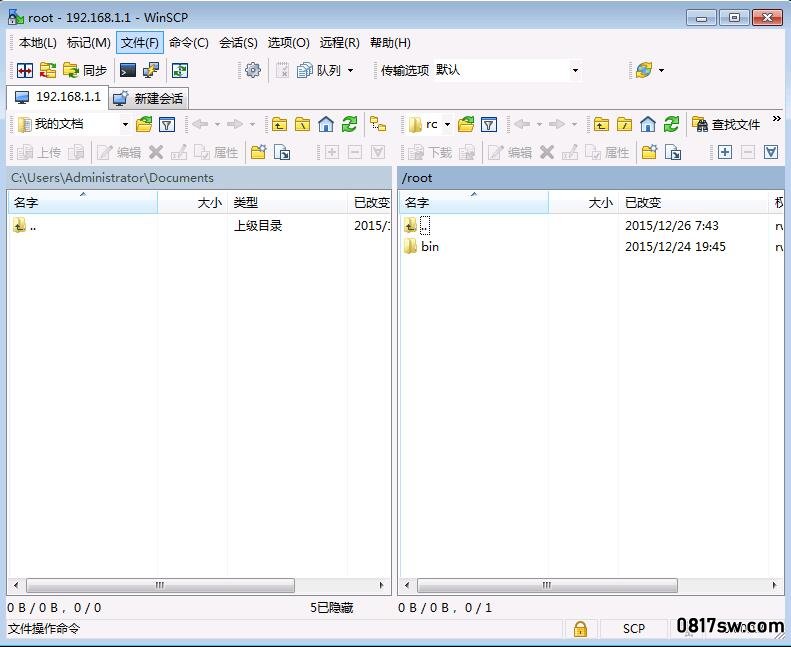Go to remote root directory icon
The height and width of the screenshot is (647, 791).
624,124
